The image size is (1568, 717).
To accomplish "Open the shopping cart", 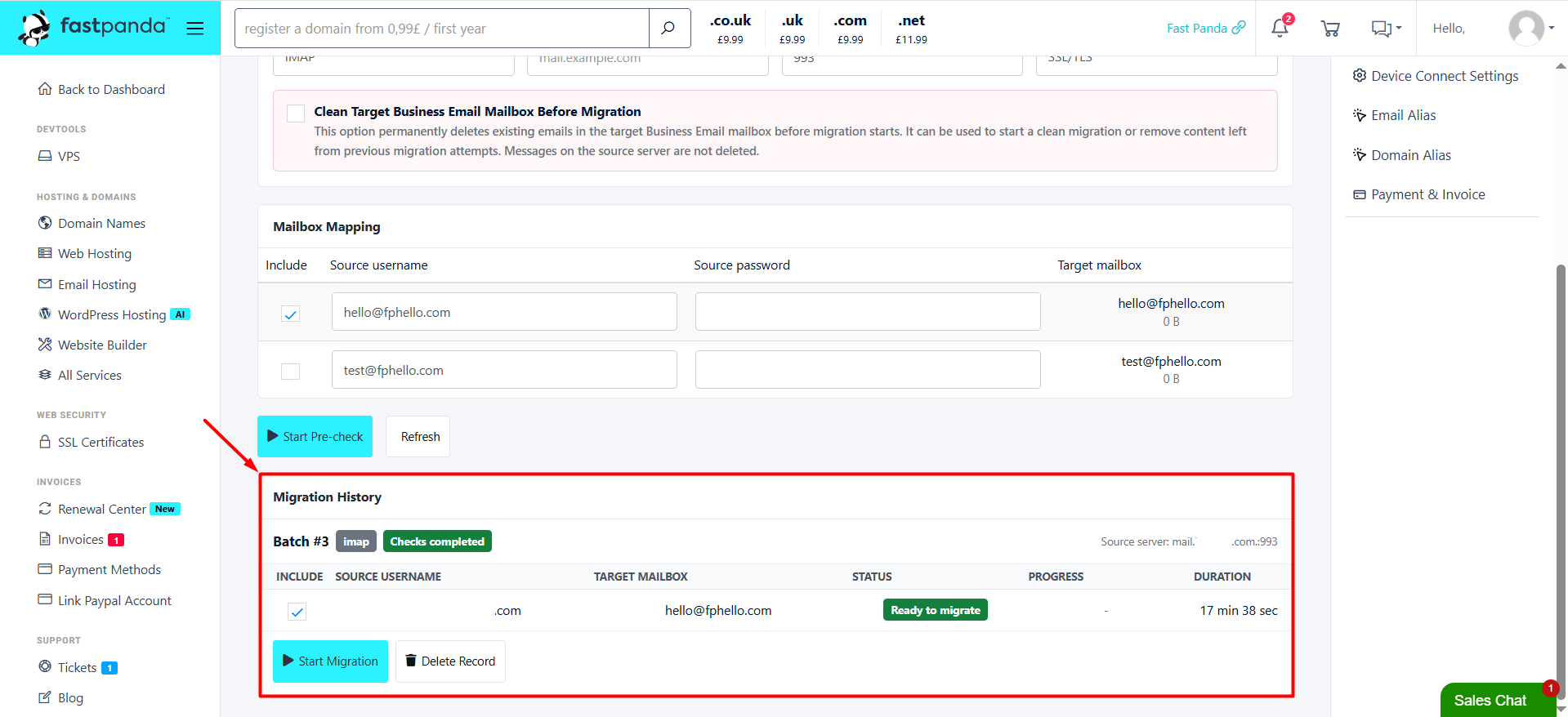I will [x=1329, y=29].
